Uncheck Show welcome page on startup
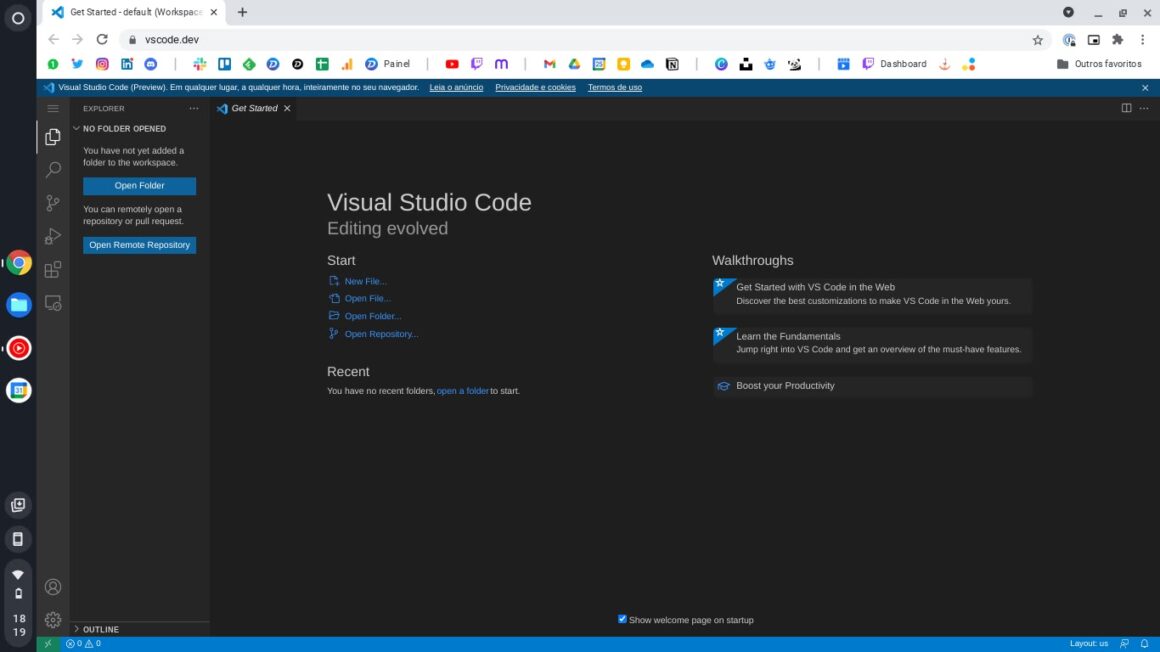 click(622, 619)
